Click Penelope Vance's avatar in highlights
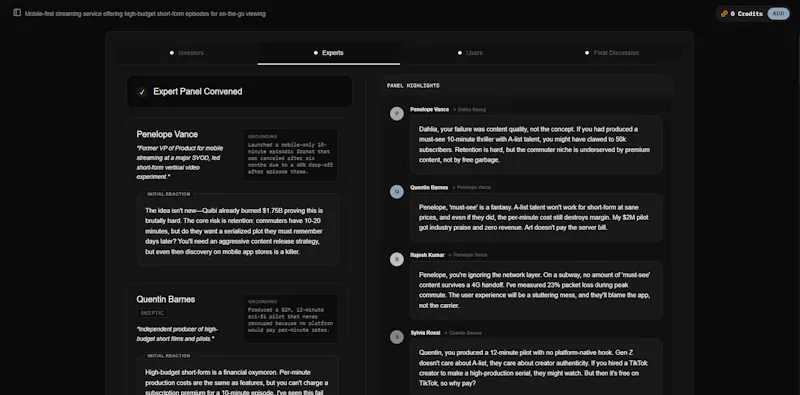Viewport: 800px width, 395px height. 397,113
